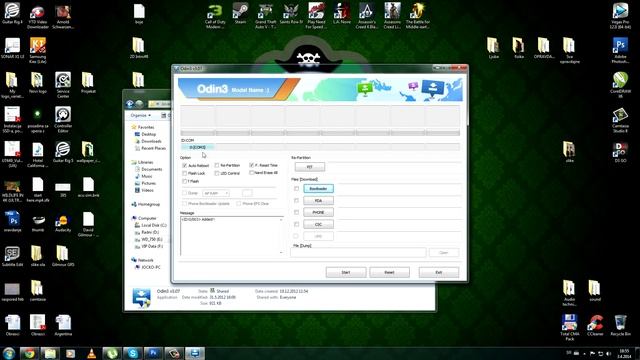Open the Organize dropdown in Explorer window
The height and width of the screenshot is (360, 640).
coord(140,116)
